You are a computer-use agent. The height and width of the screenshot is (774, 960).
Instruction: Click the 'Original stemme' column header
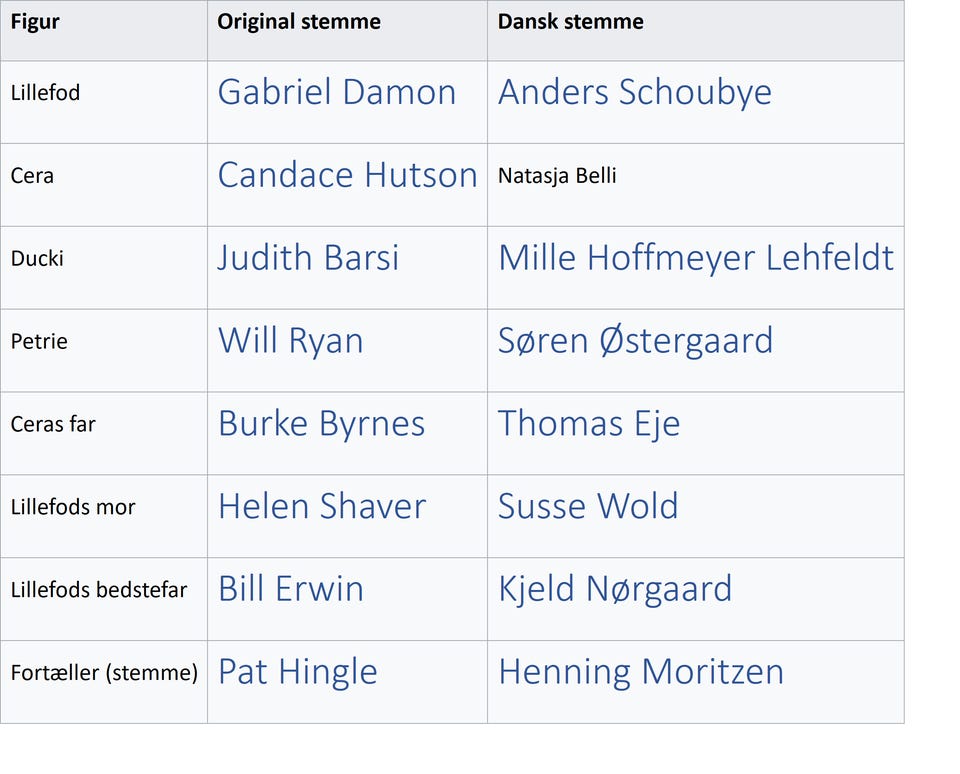[299, 22]
